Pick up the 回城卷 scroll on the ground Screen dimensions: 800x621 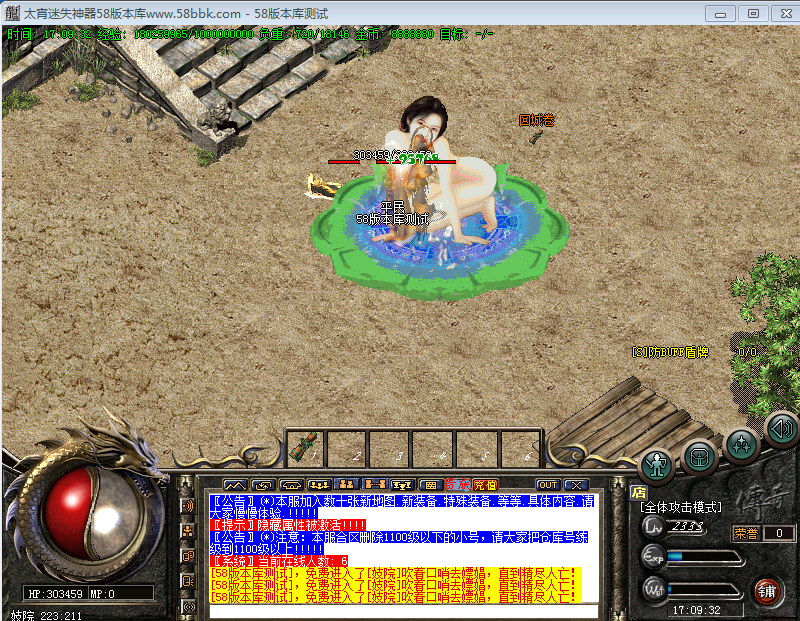click(x=535, y=136)
